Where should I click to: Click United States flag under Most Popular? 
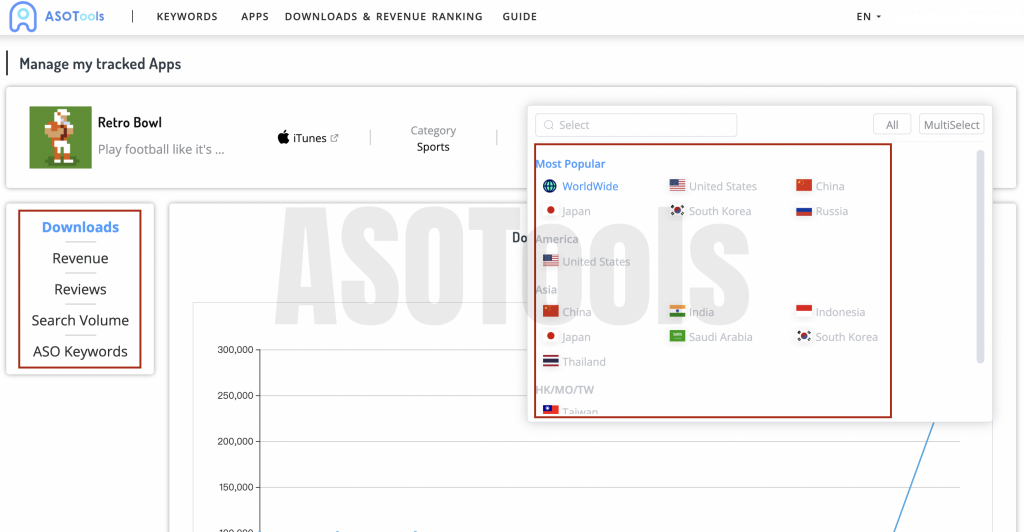[x=677, y=185]
